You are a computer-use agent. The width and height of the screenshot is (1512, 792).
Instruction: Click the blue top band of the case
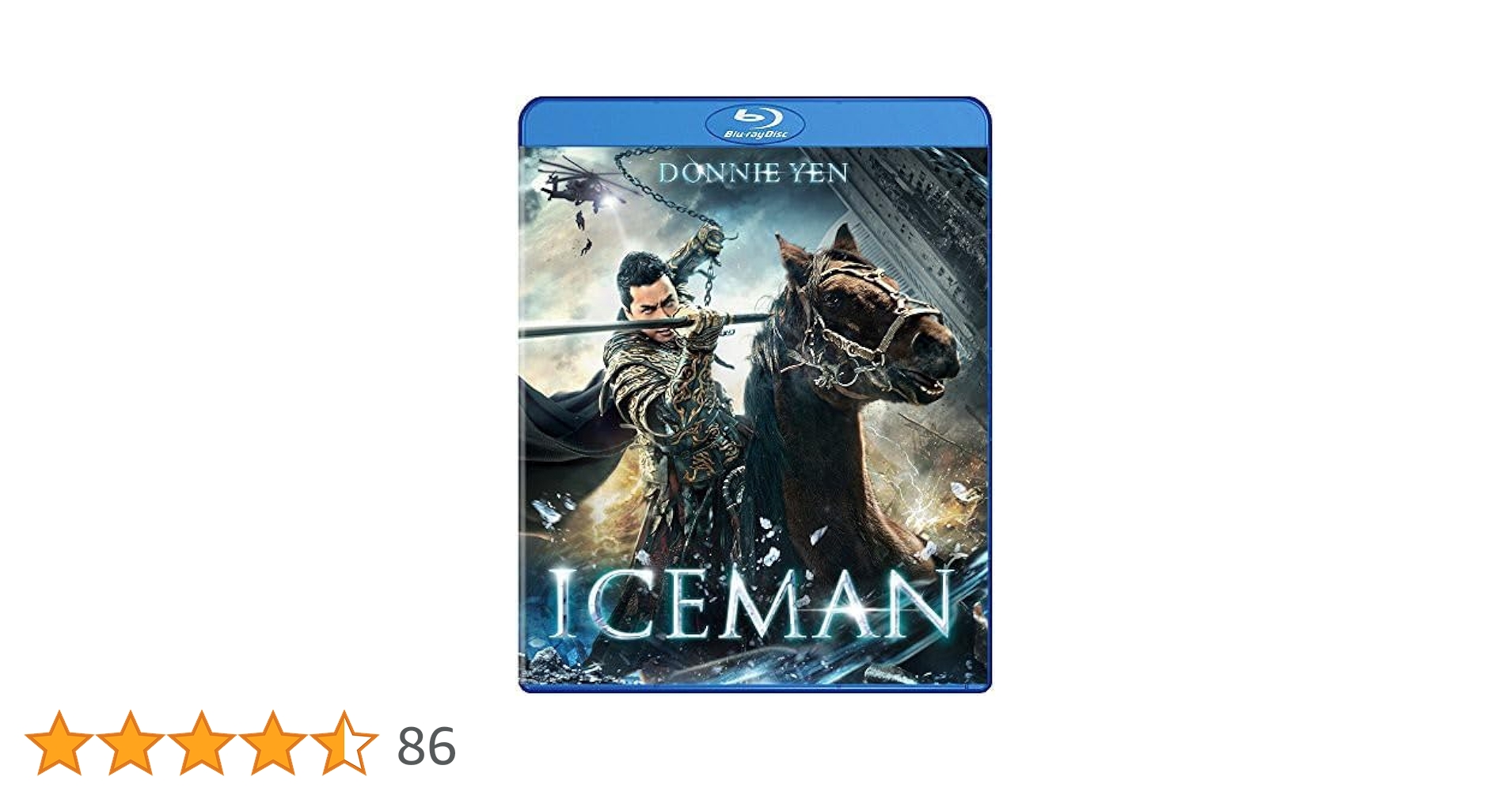[x=754, y=123]
